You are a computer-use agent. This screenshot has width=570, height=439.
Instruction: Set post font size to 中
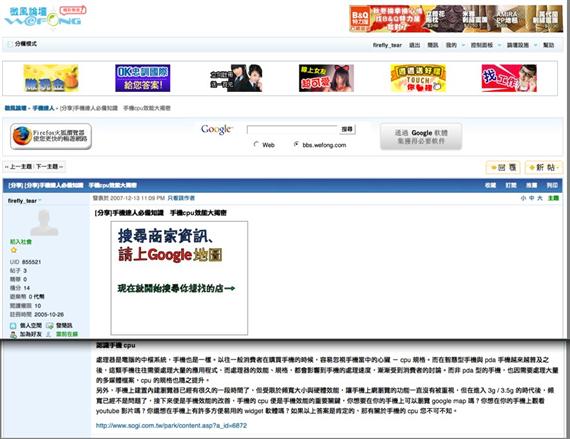point(531,198)
